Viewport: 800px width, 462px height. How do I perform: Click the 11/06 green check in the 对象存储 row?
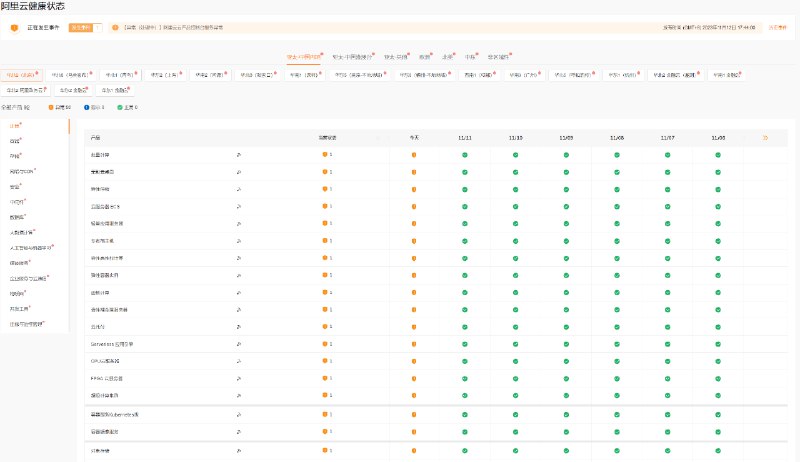pyautogui.click(x=718, y=451)
